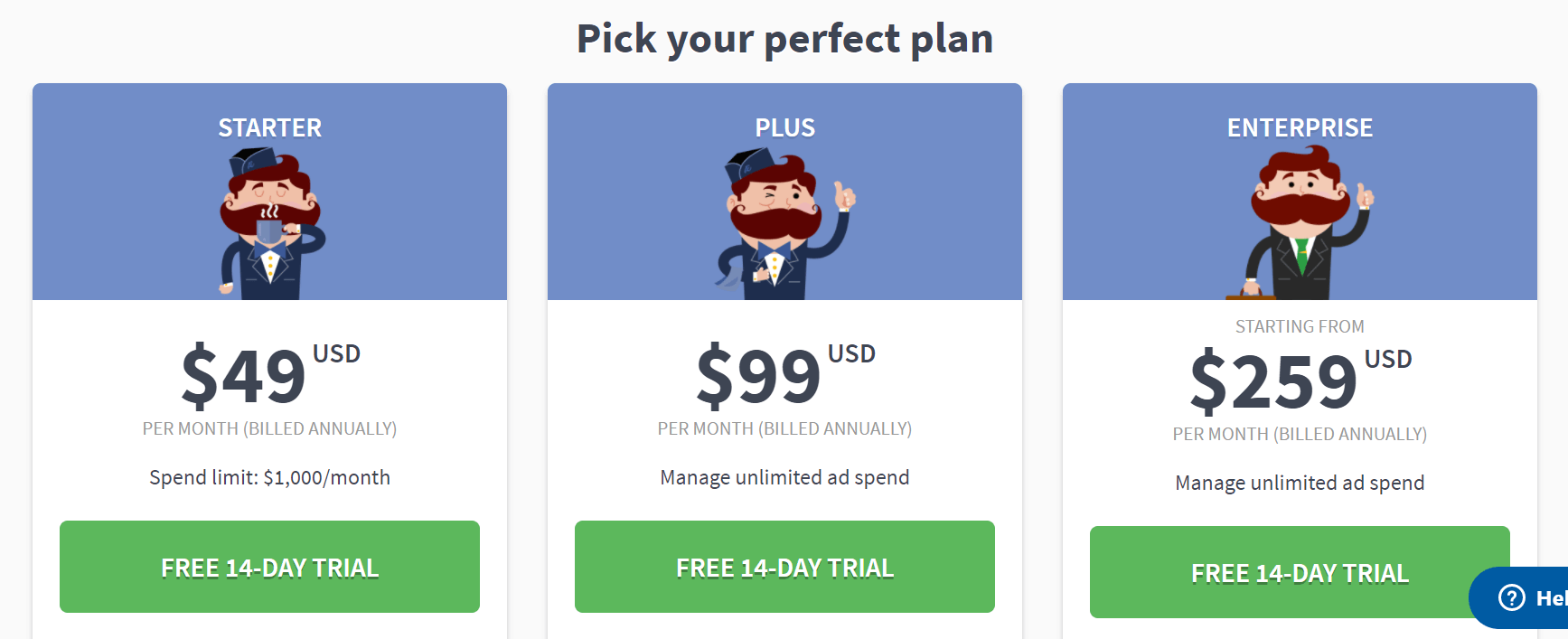Select the PLUS plan heading
The height and width of the screenshot is (639, 1568).
click(784, 127)
